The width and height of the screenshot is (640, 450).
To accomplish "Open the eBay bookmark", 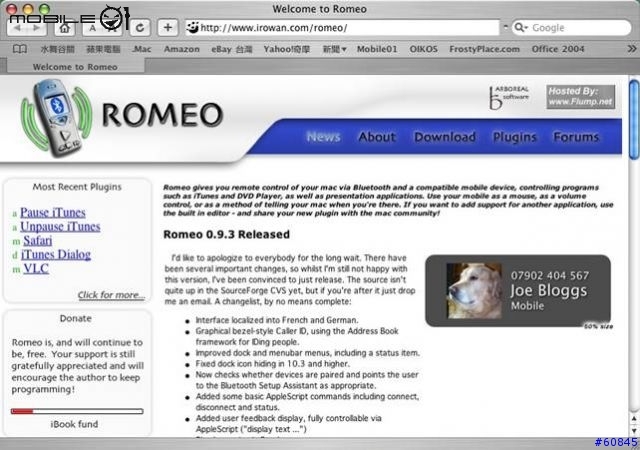I will pyautogui.click(x=231, y=49).
